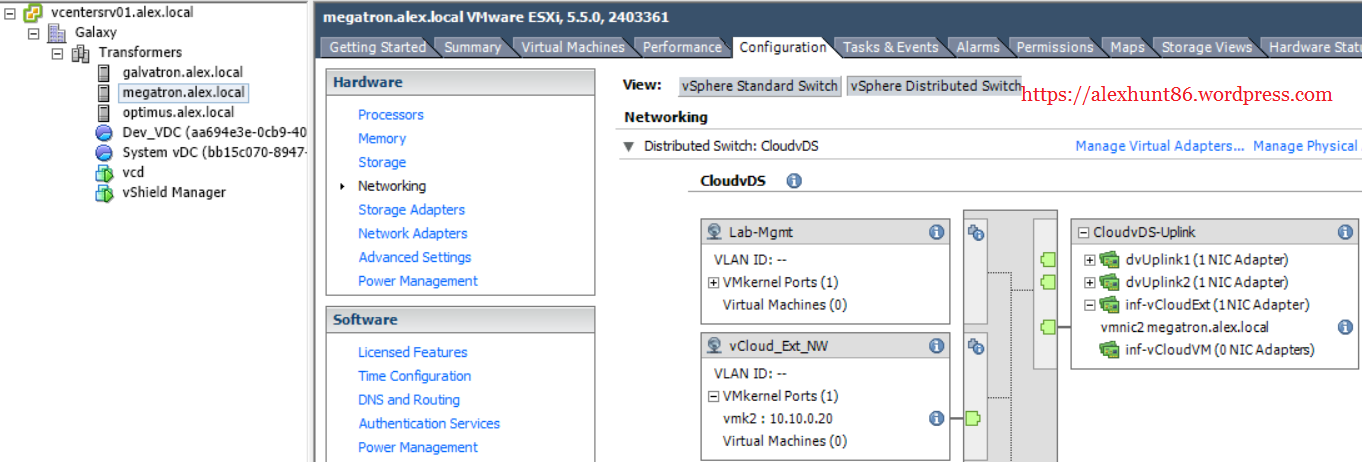Image resolution: width=1362 pixels, height=462 pixels.
Task: Open Manage Virtual Adapters link
Action: (x=1159, y=146)
